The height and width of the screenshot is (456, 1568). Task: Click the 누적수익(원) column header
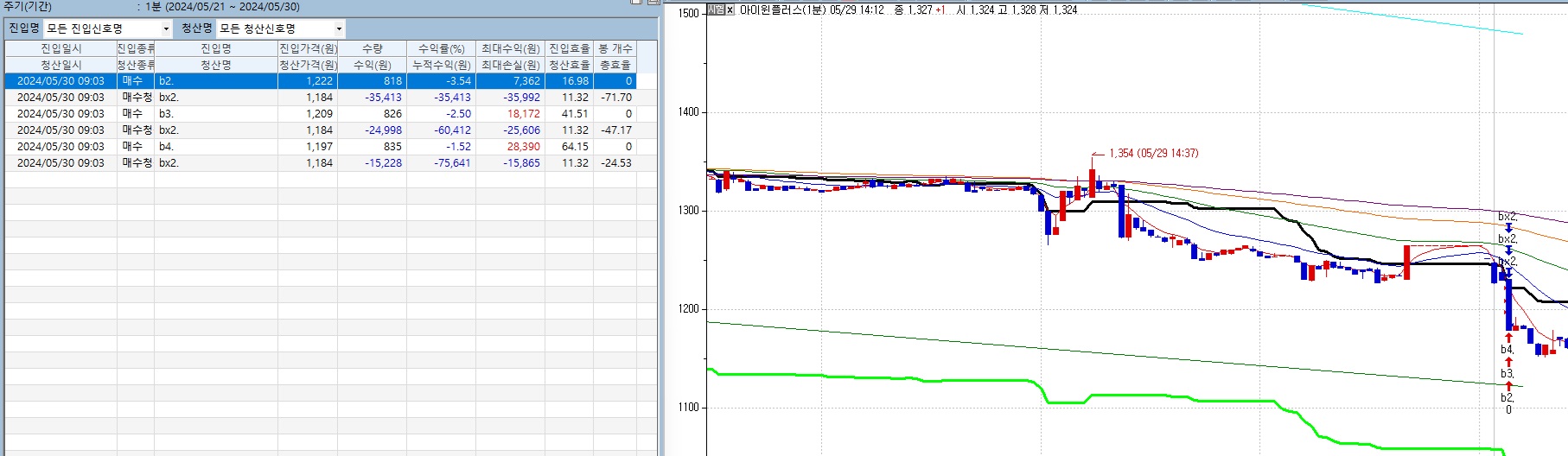441,65
